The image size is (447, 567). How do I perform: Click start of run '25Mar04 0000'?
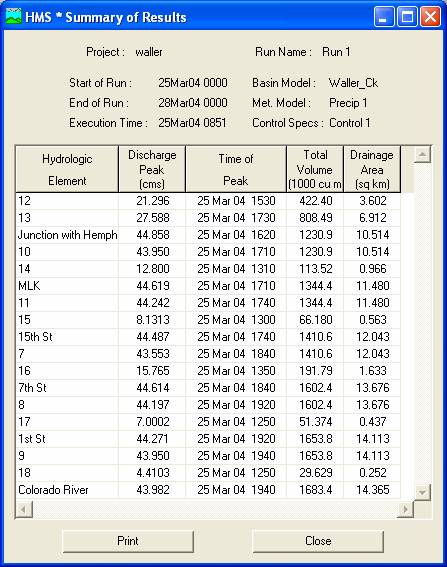pyautogui.click(x=193, y=83)
